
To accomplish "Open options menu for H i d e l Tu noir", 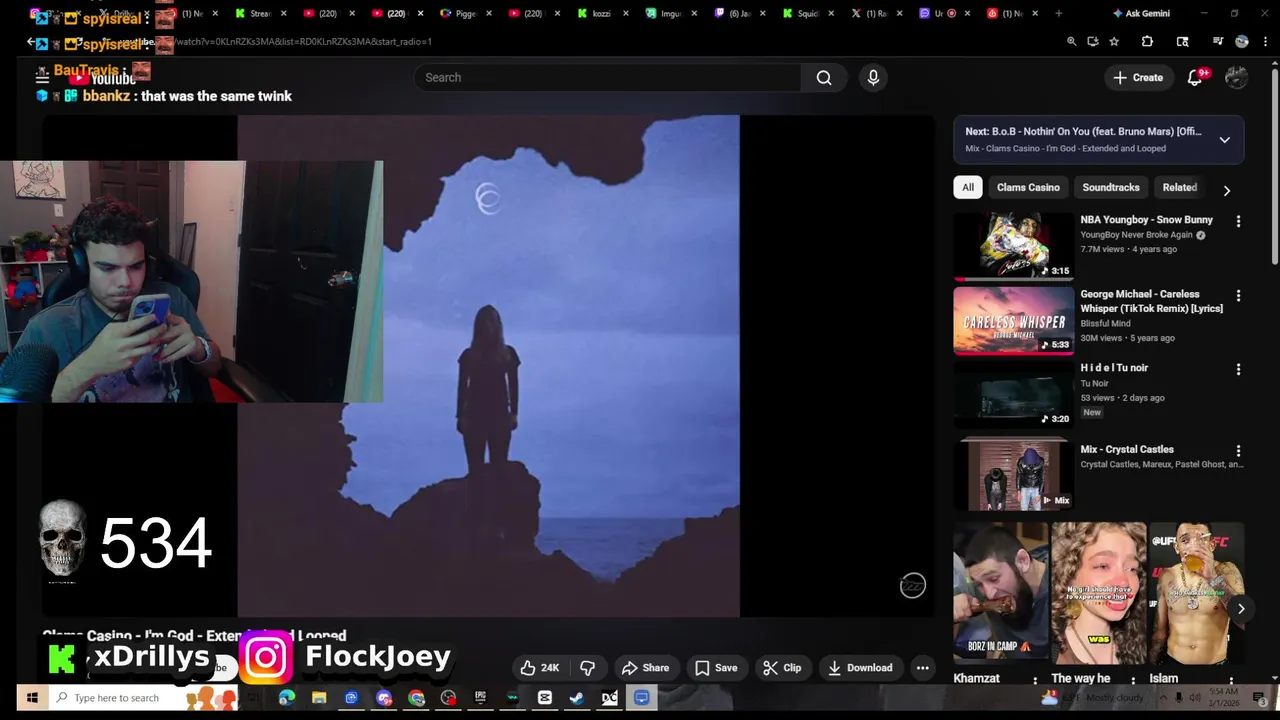I will coord(1238,370).
